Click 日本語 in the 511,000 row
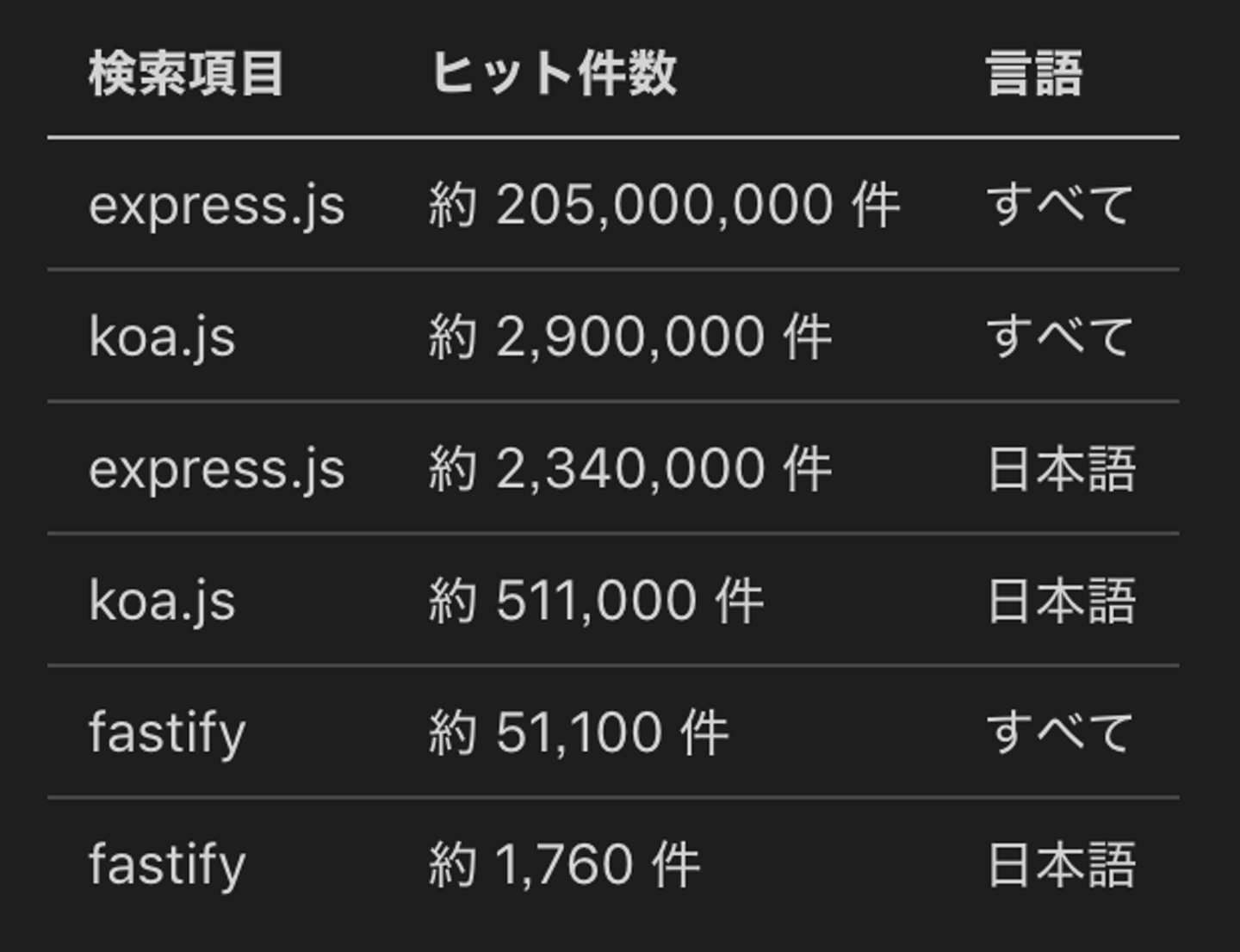The height and width of the screenshot is (952, 1240). (1061, 601)
